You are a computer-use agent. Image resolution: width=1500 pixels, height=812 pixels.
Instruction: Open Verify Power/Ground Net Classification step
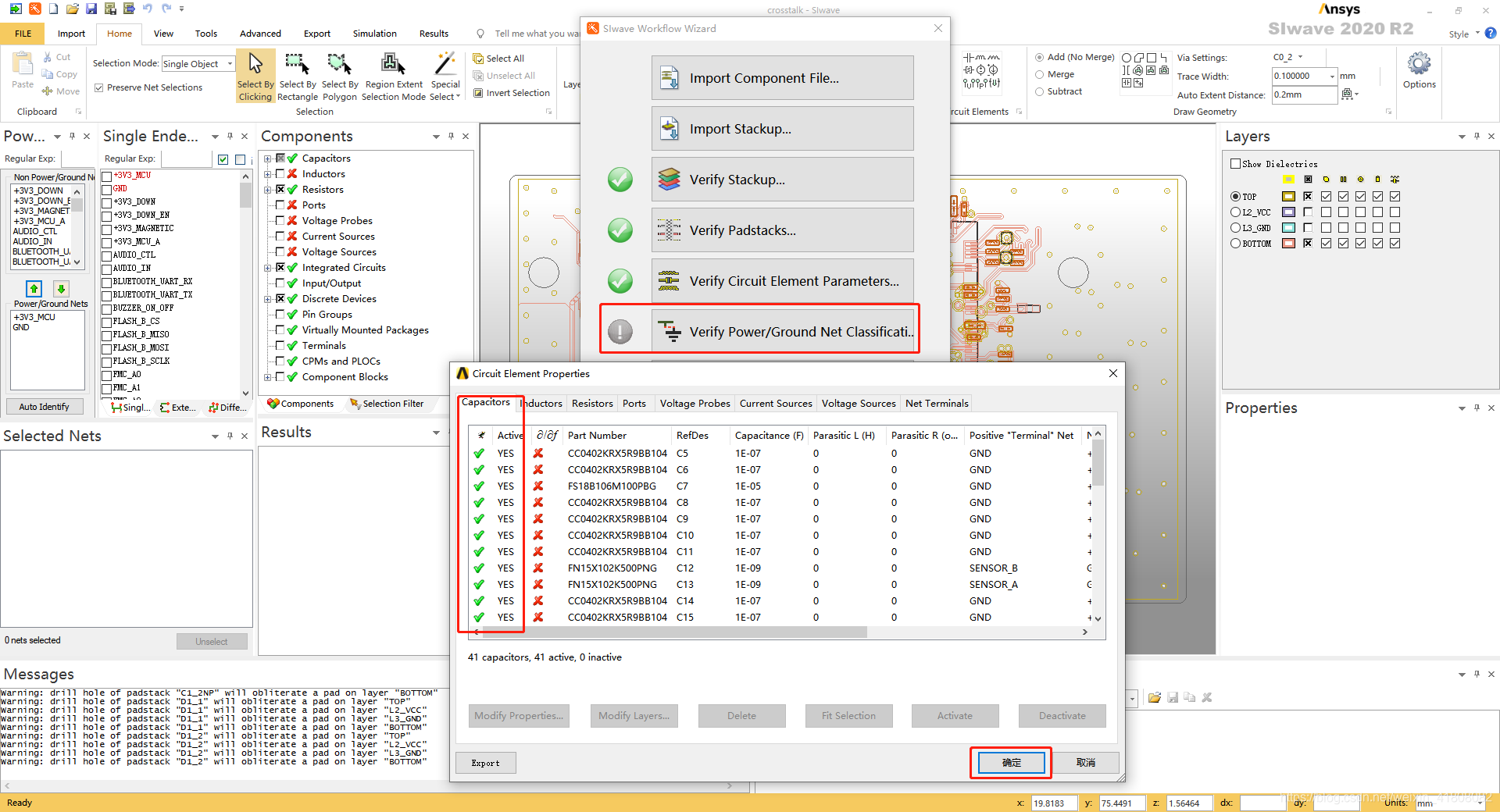click(x=782, y=332)
